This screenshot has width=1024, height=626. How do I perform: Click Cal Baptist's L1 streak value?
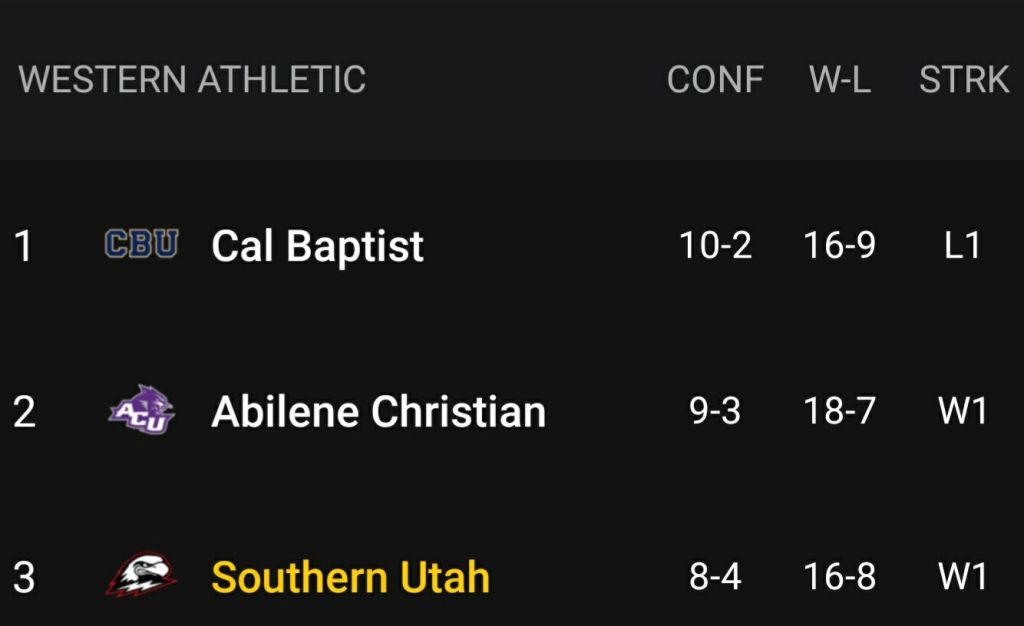click(x=962, y=245)
